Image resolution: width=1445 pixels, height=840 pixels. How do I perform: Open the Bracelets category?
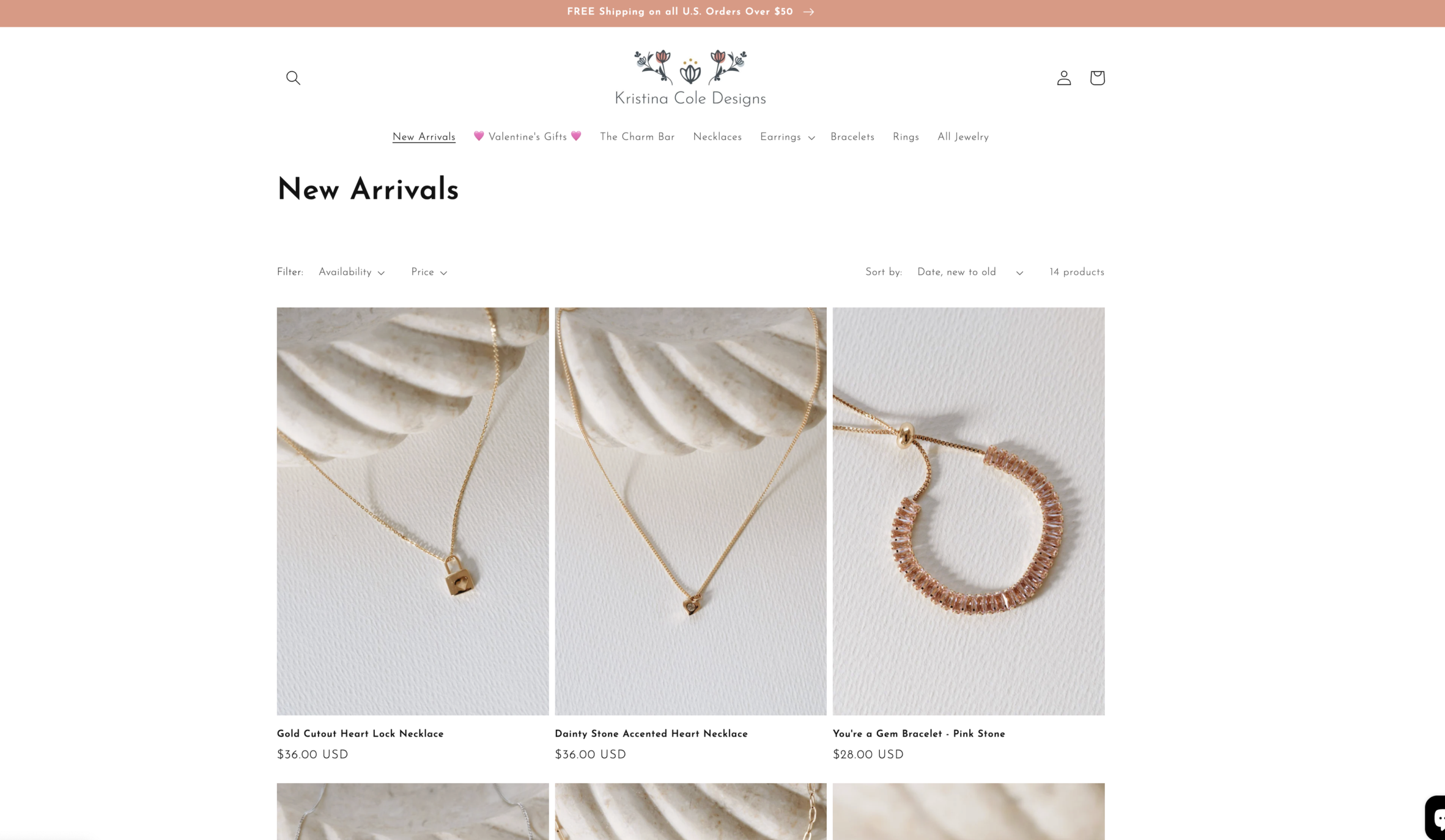(x=852, y=137)
